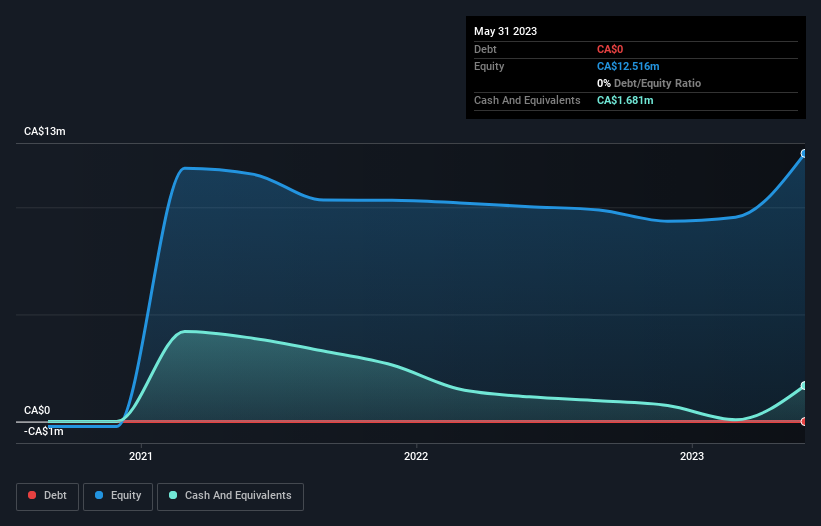Viewport: 821px width, 526px height.
Task: Click the Debt label in tooltip
Action: pyautogui.click(x=485, y=49)
